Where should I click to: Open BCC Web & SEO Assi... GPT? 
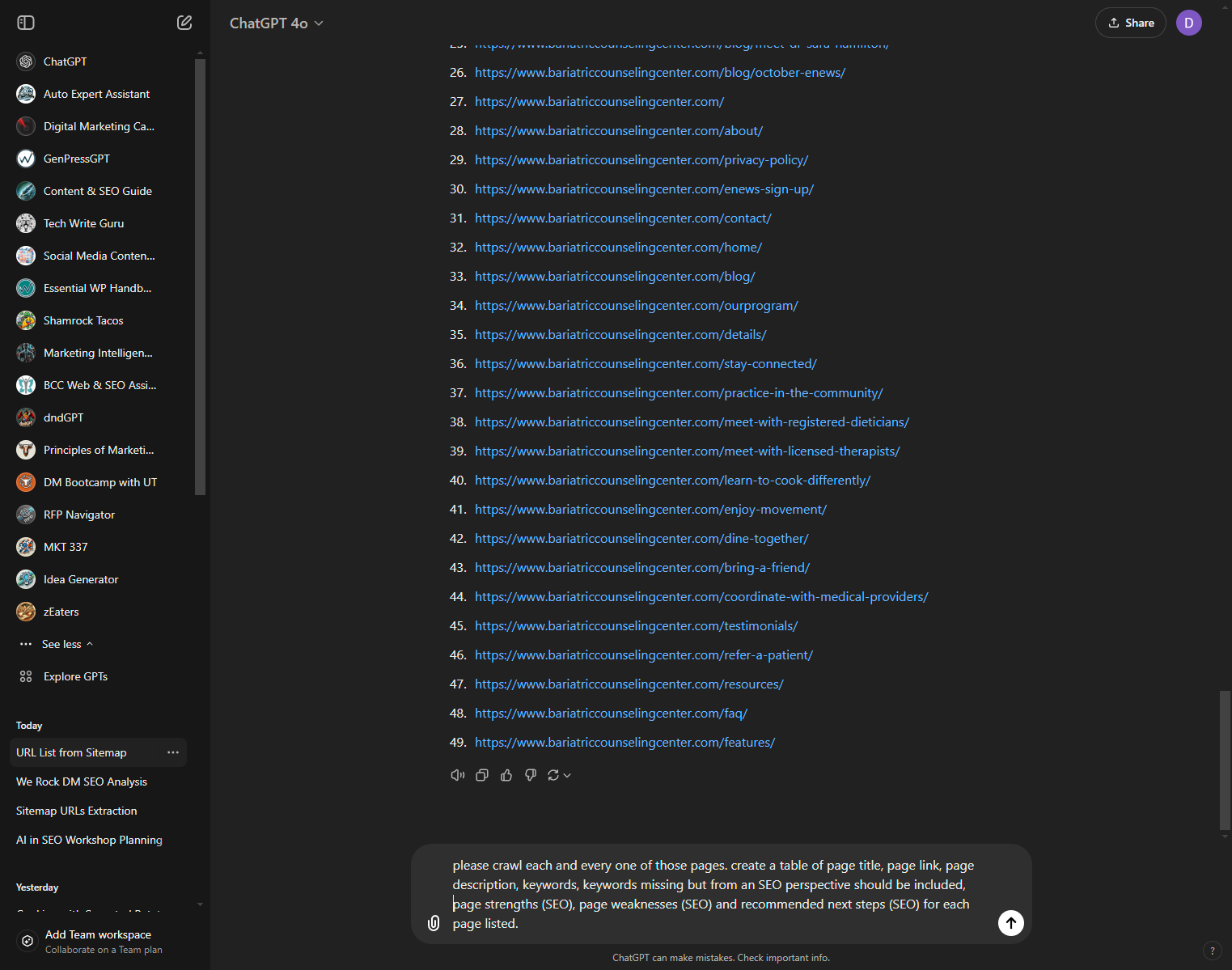[101, 385]
